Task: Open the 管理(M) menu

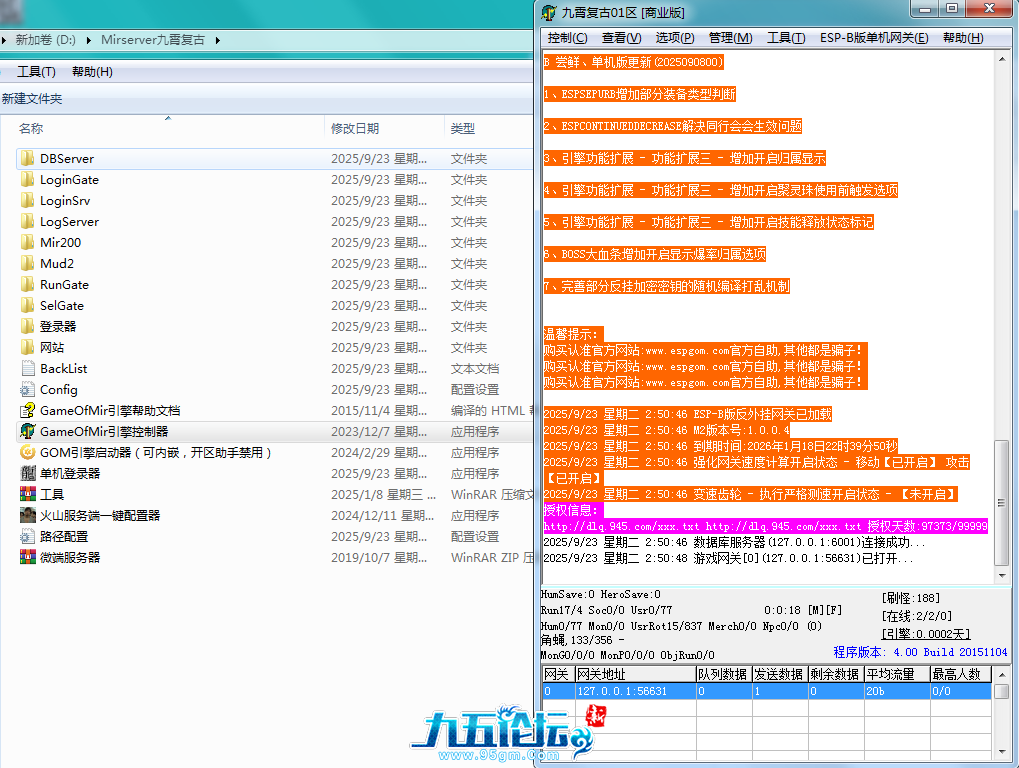Action: click(x=730, y=38)
